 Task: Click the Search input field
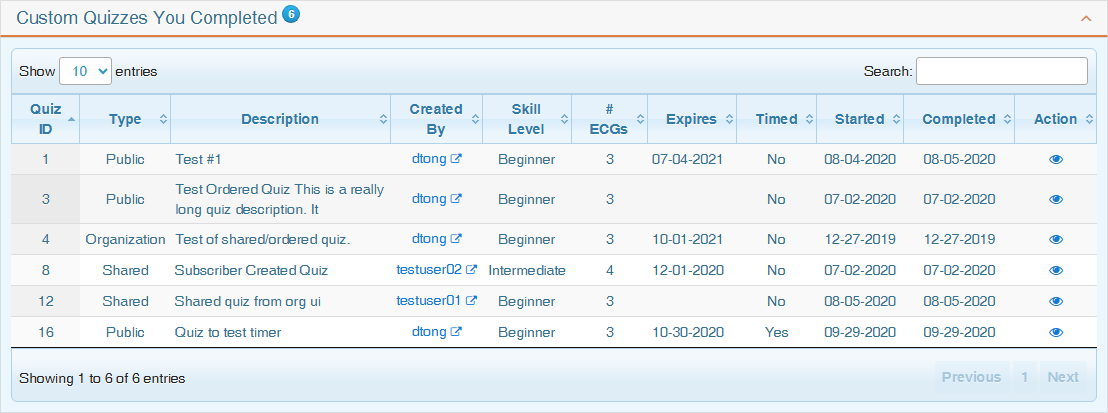(1001, 71)
